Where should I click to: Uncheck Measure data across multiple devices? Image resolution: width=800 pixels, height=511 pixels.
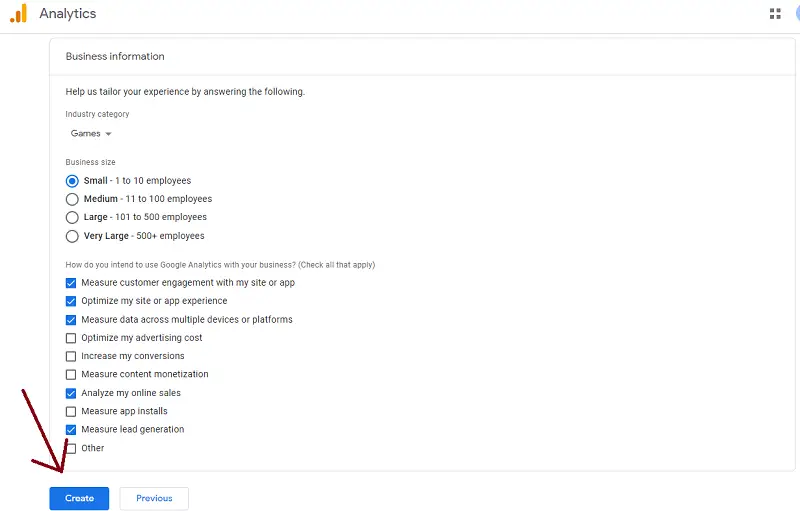(x=71, y=320)
